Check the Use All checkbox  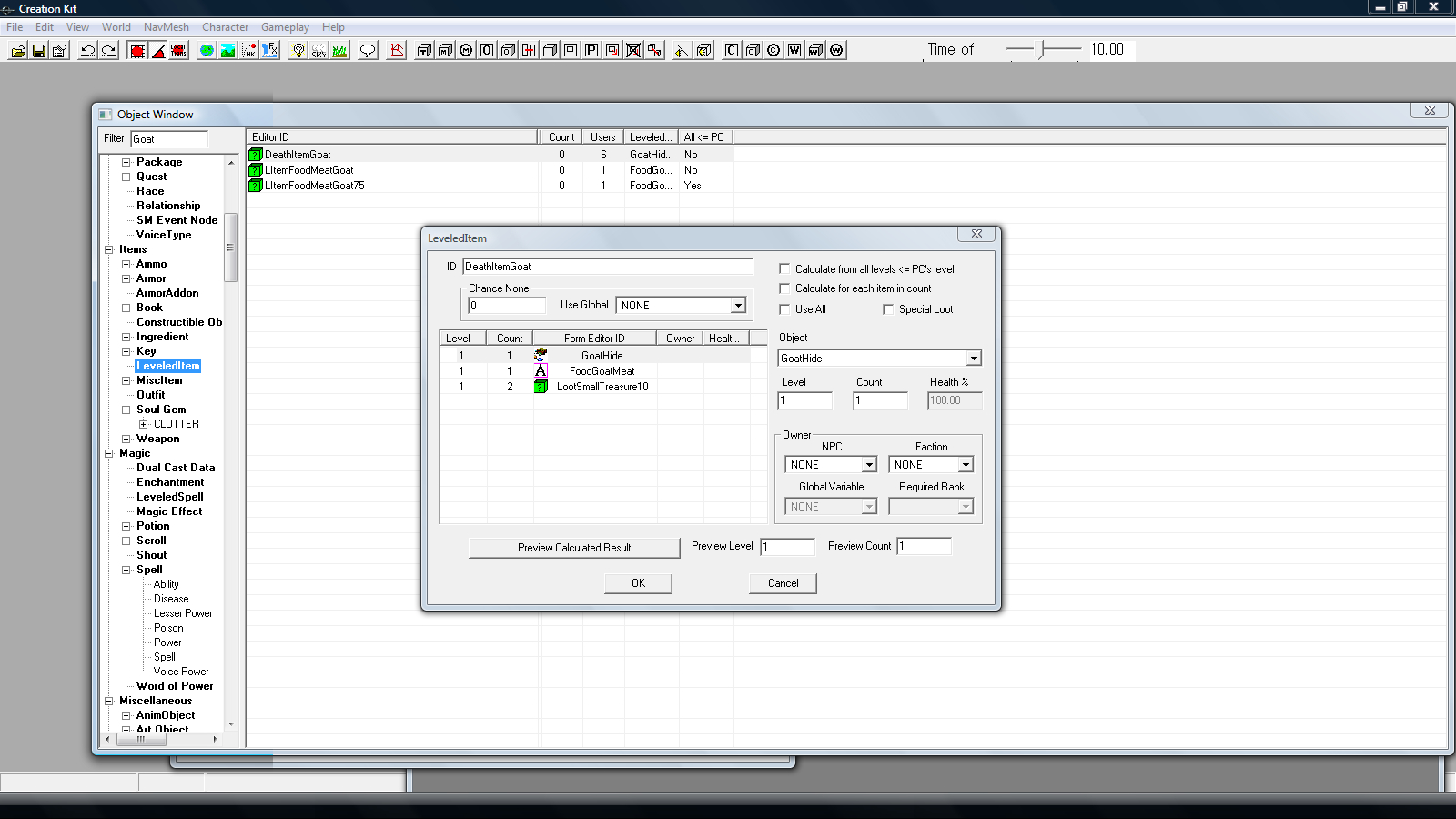point(784,309)
